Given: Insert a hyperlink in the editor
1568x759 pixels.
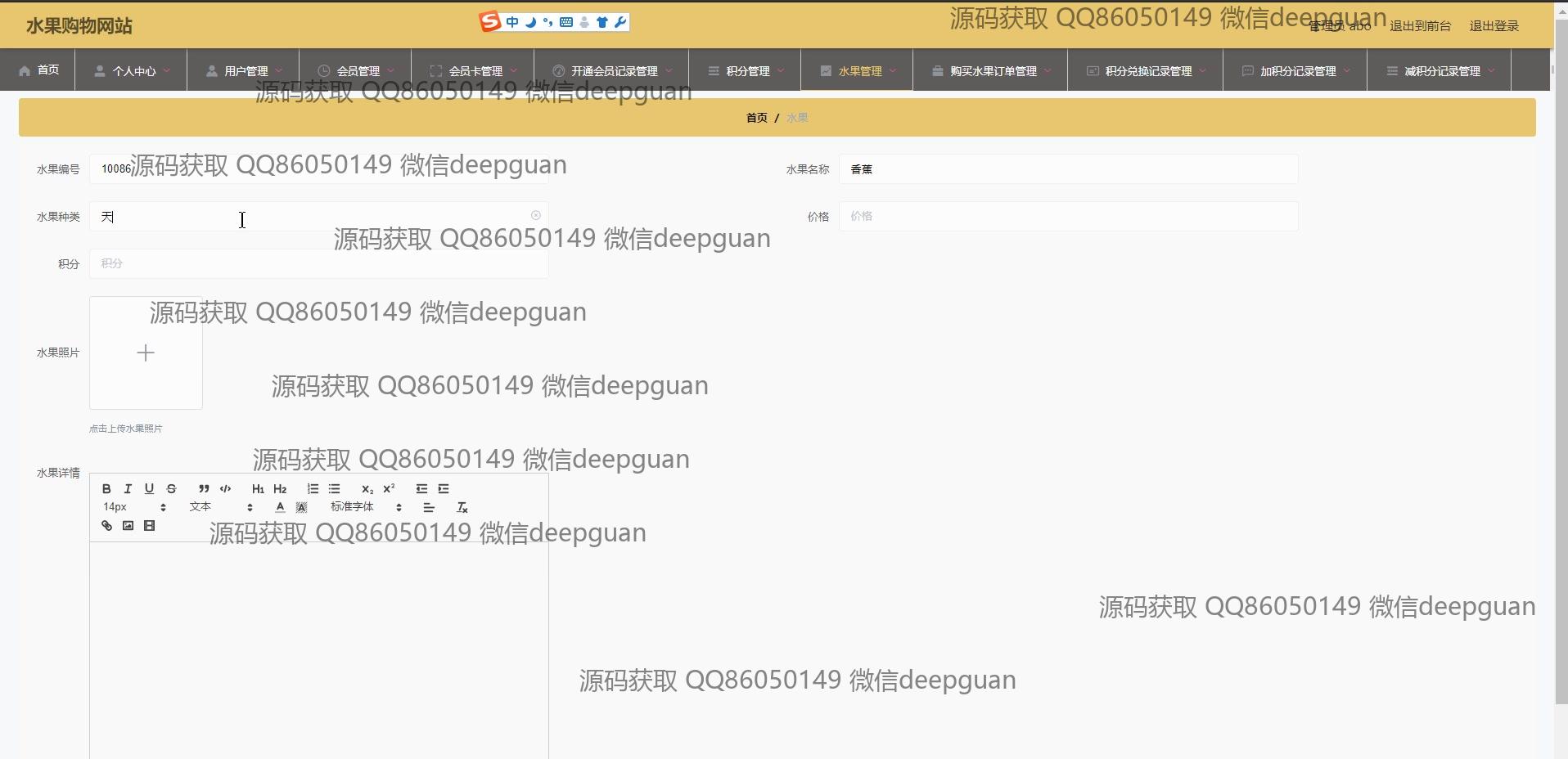Looking at the screenshot, I should (106, 526).
